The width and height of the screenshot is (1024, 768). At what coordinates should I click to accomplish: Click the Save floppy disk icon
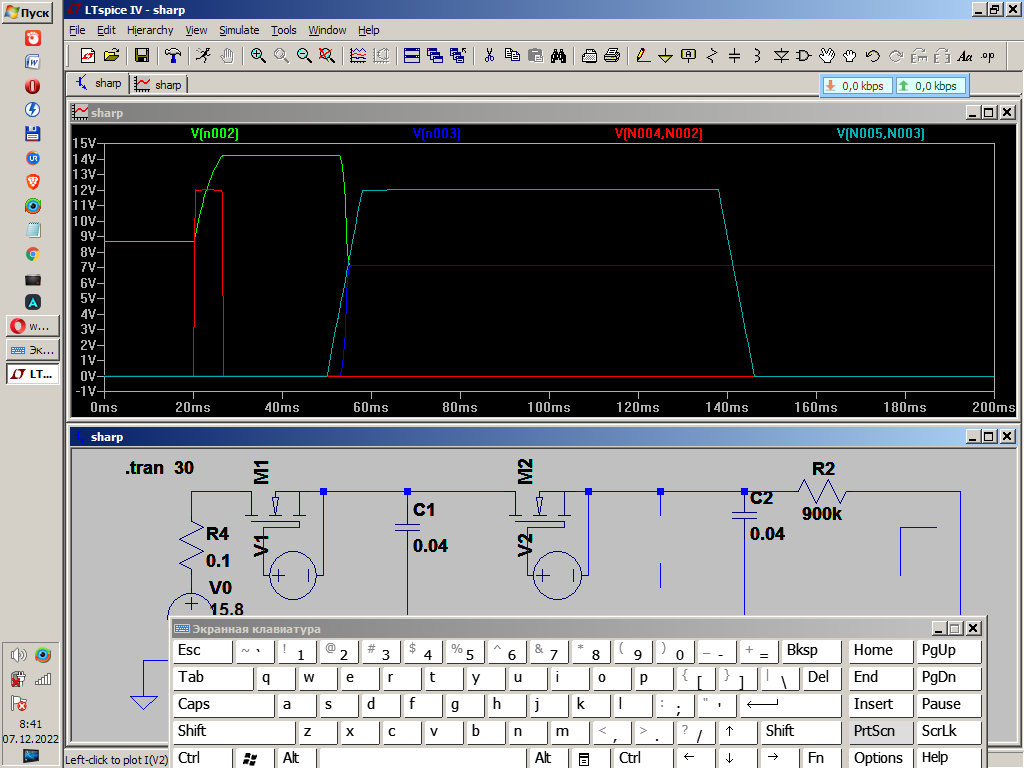[141, 55]
